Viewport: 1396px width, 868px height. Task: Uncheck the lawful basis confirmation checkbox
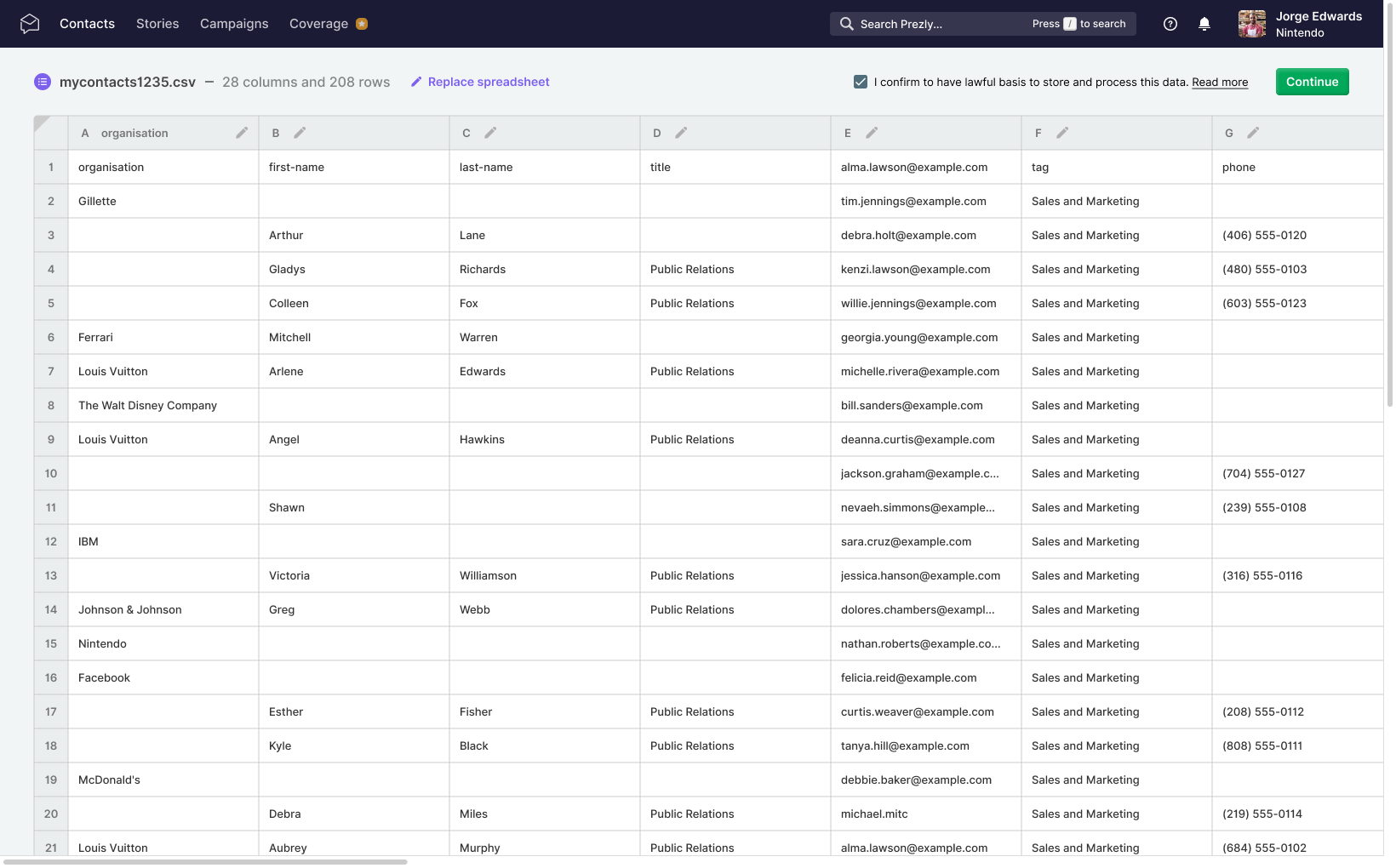point(861,82)
